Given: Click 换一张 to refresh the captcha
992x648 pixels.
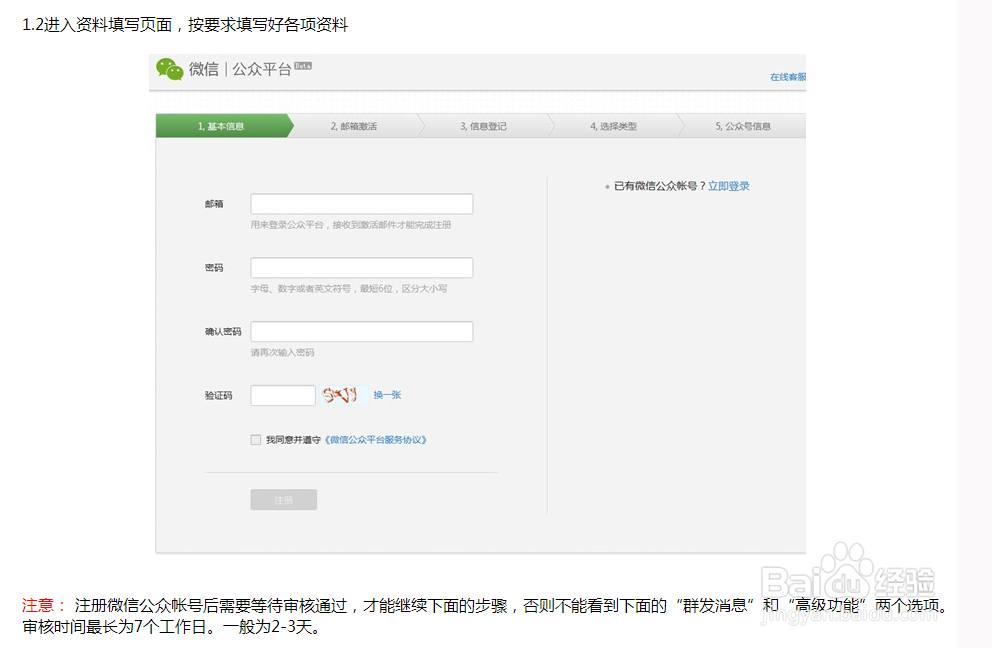Looking at the screenshot, I should click(385, 395).
